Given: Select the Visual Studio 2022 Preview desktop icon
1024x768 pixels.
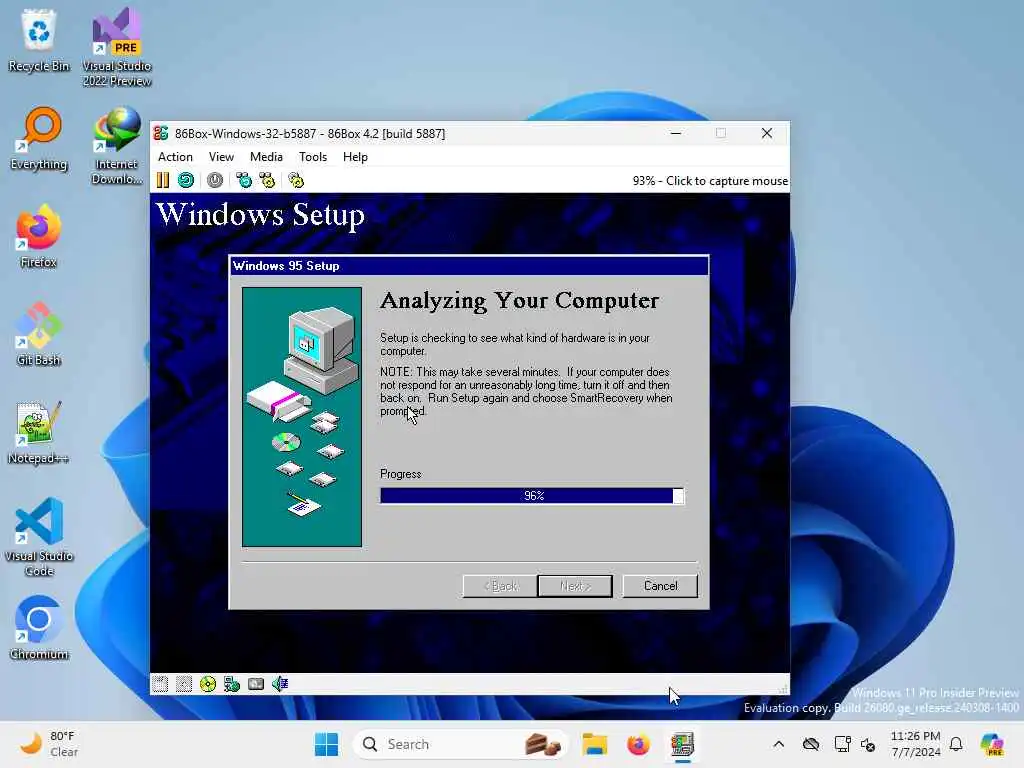Looking at the screenshot, I should pyautogui.click(x=117, y=48).
